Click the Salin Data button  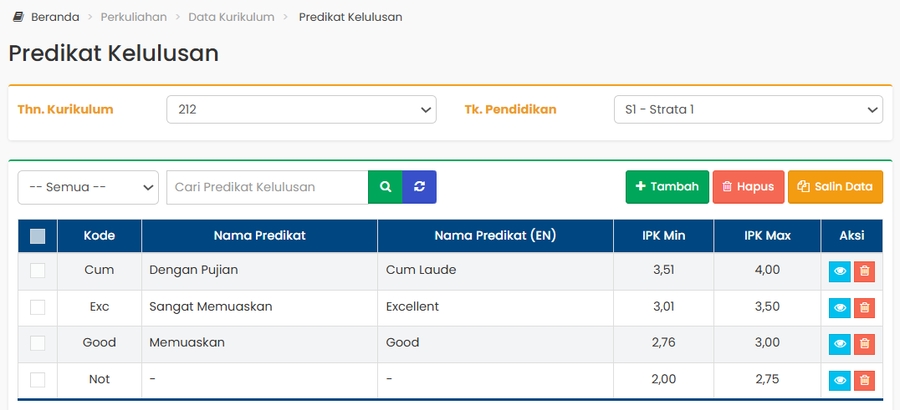(835, 187)
